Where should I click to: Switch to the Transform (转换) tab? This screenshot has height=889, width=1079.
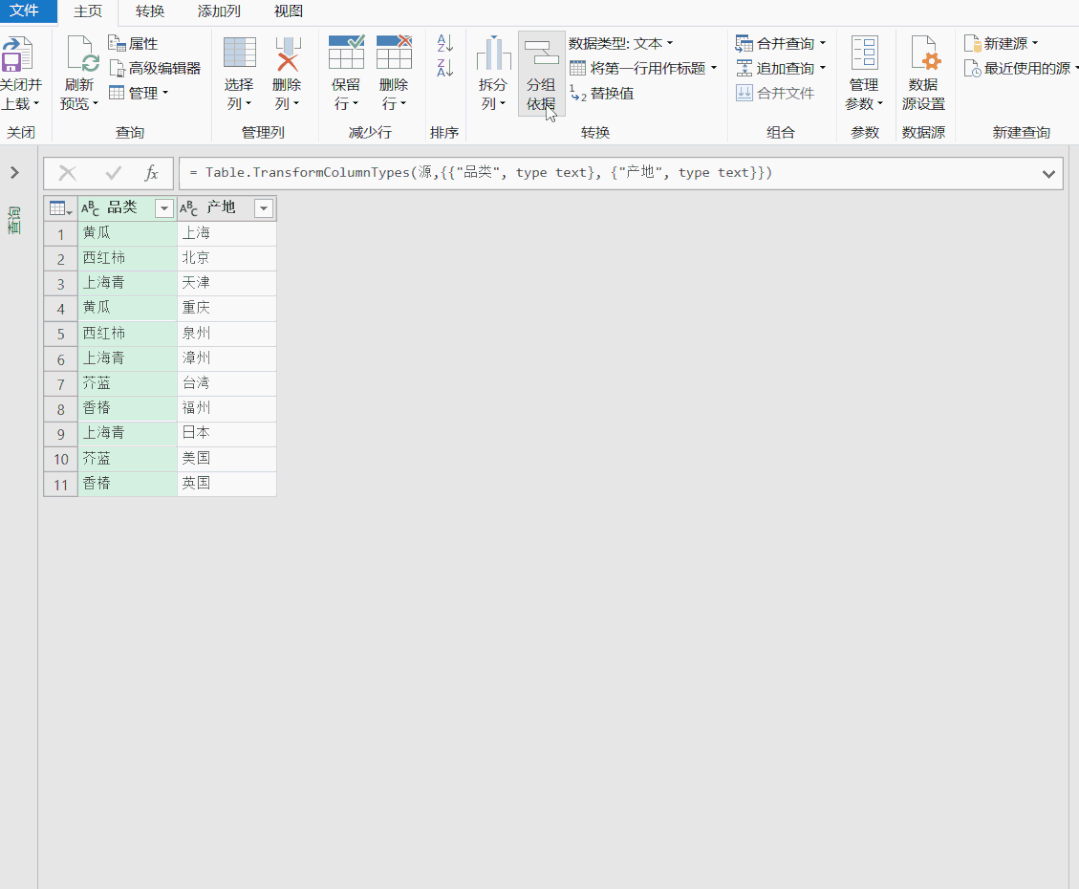pyautogui.click(x=150, y=11)
